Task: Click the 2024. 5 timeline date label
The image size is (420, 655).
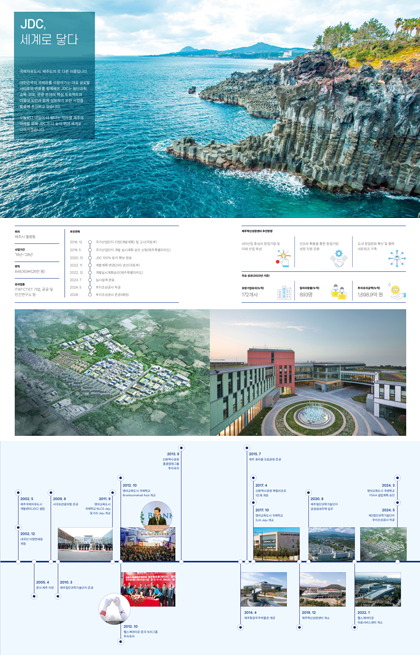Action: pos(388,510)
